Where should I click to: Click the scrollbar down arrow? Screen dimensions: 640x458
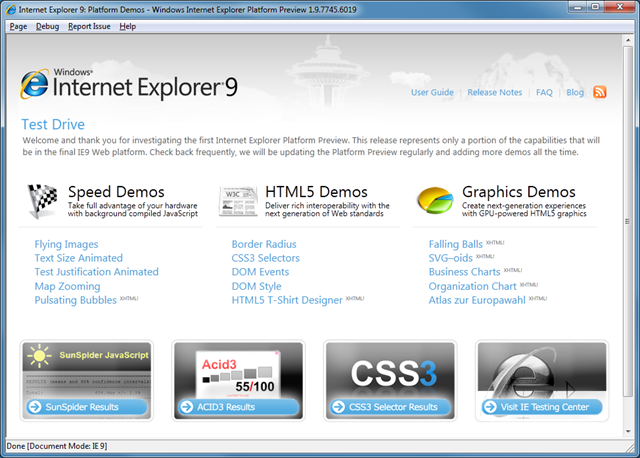[628, 431]
